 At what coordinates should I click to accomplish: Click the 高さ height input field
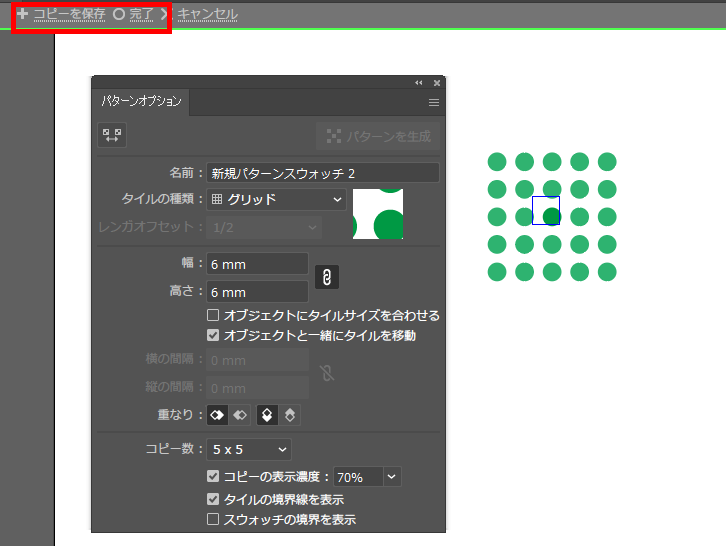(257, 292)
